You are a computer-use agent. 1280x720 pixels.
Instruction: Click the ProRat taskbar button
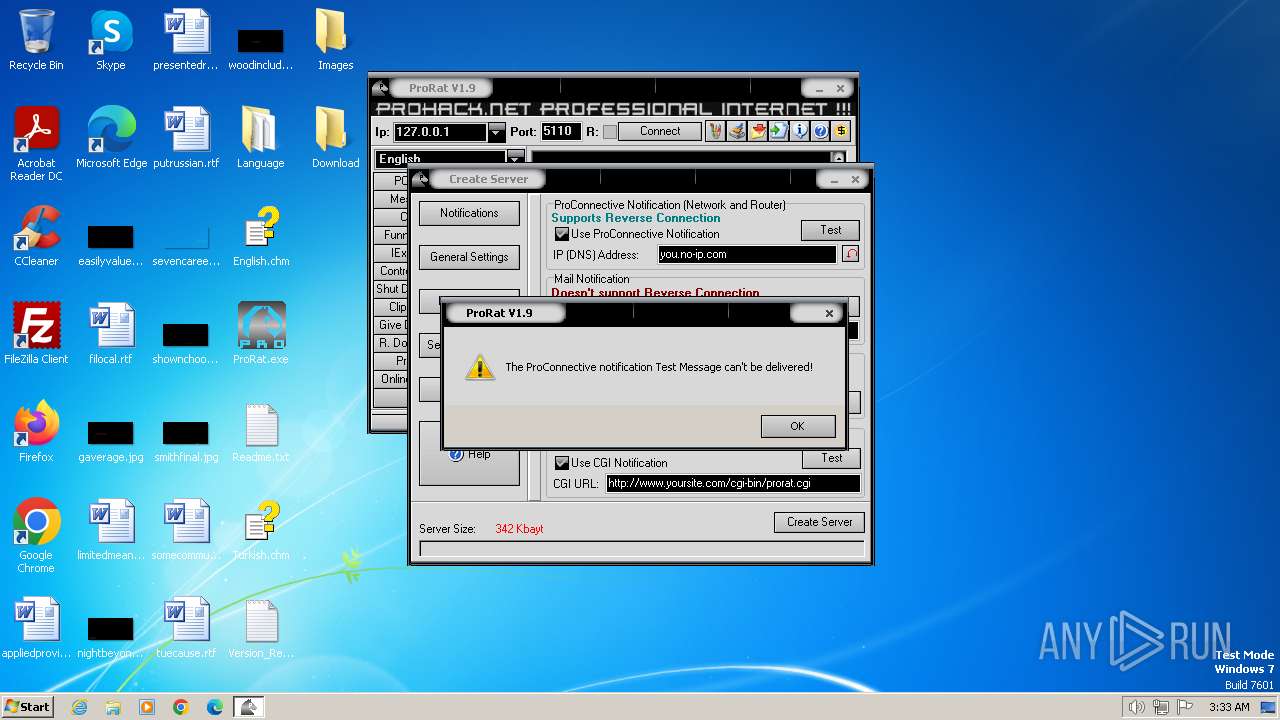pos(249,707)
